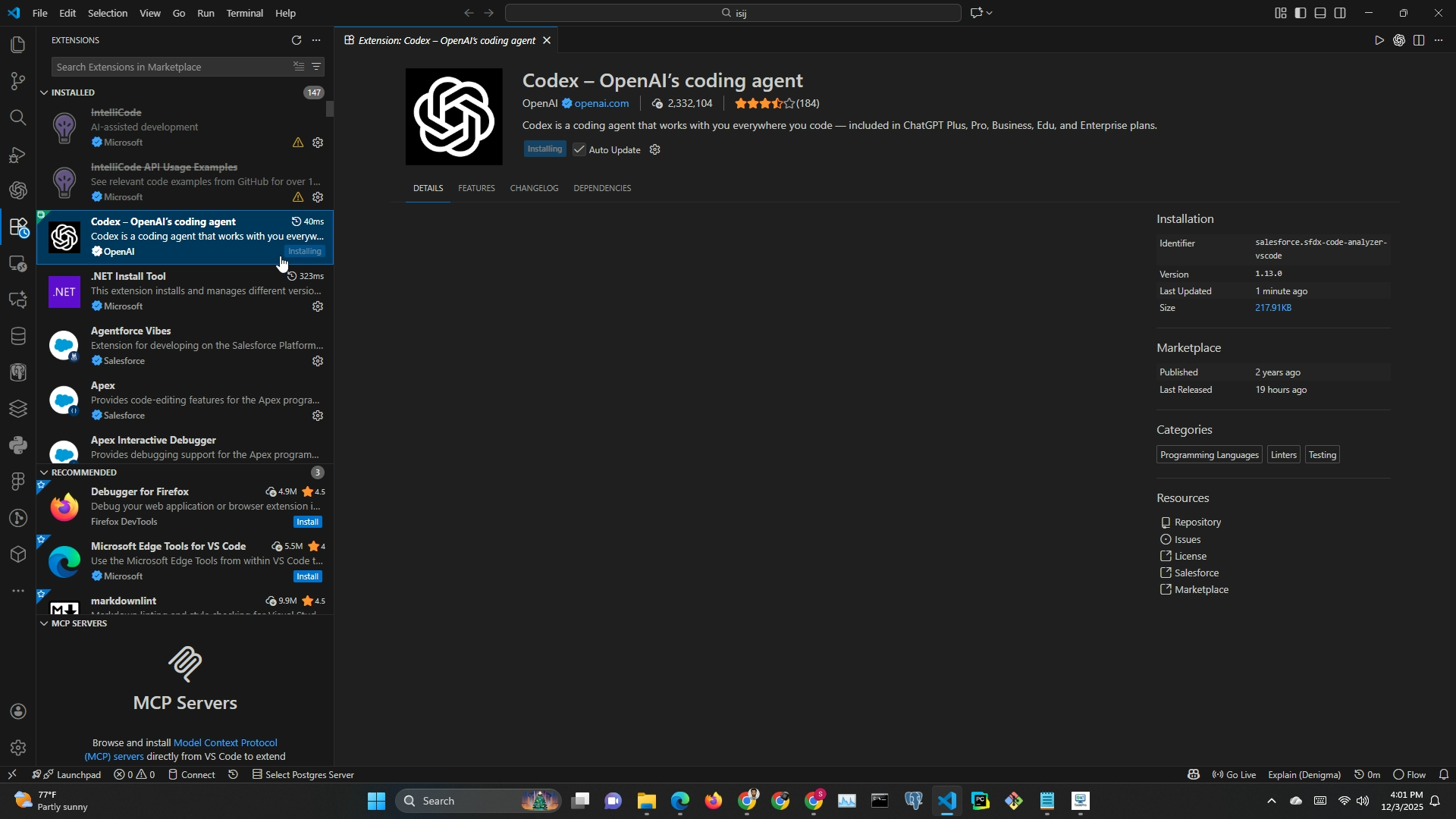Viewport: 1456px width, 819px height.
Task: Click the Search Extensions in Marketplace field
Action: pos(171,67)
